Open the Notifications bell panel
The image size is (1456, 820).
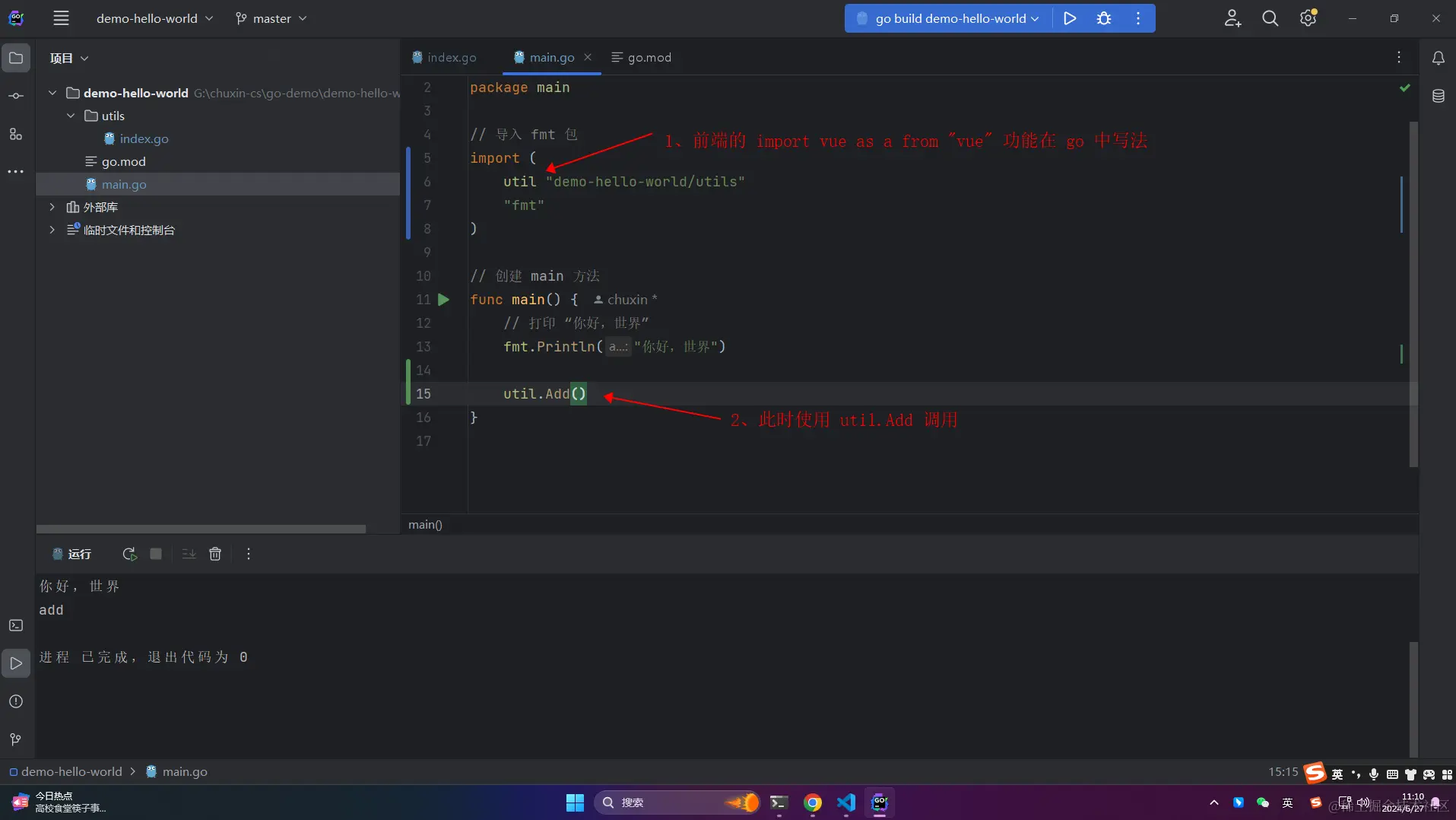tap(1438, 59)
